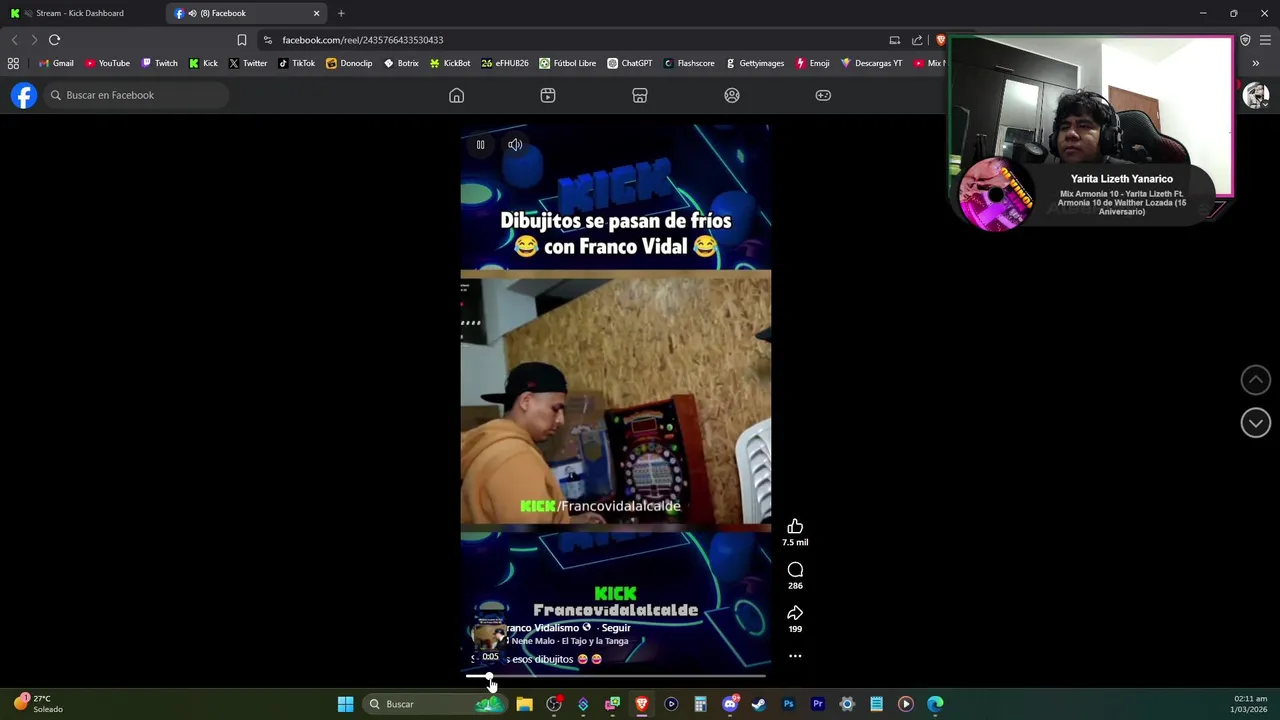Go to the previous reel with up chevron
Viewport: 1280px width, 720px height.
tap(1256, 380)
